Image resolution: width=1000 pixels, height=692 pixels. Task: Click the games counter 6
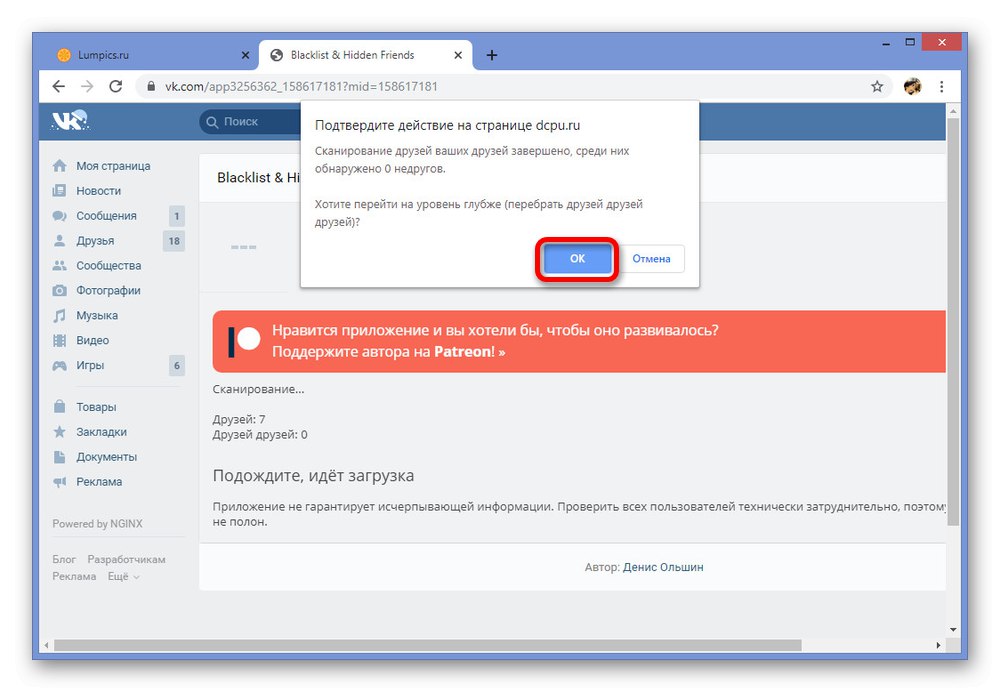(177, 365)
